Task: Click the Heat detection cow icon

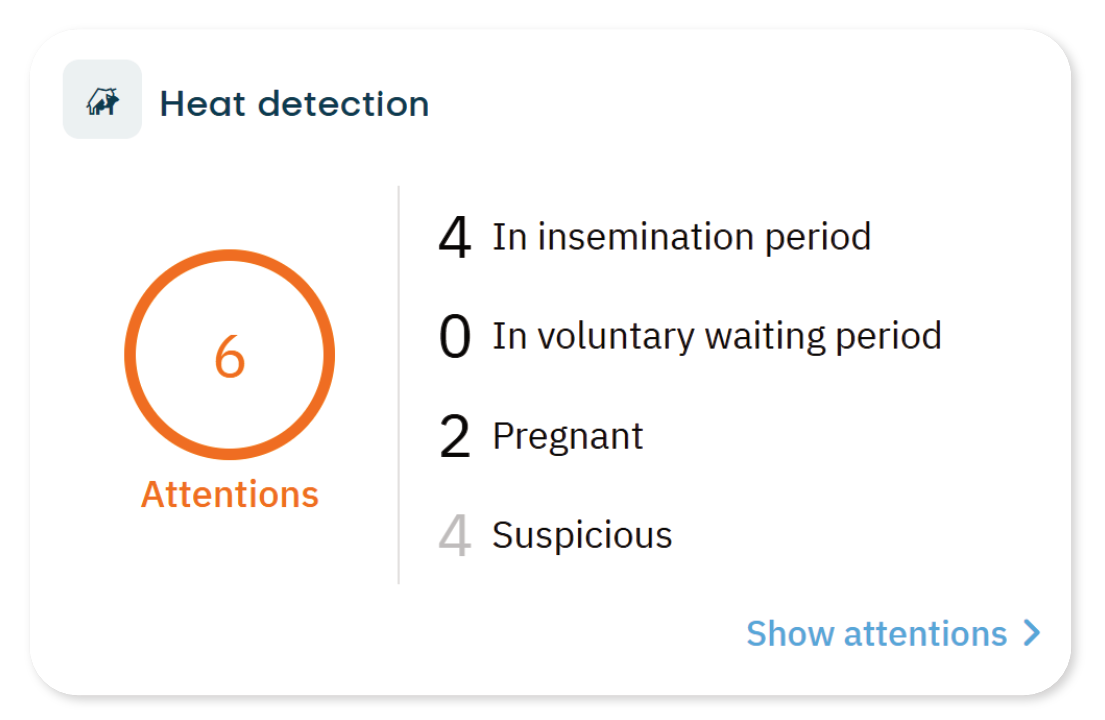Action: 102,100
